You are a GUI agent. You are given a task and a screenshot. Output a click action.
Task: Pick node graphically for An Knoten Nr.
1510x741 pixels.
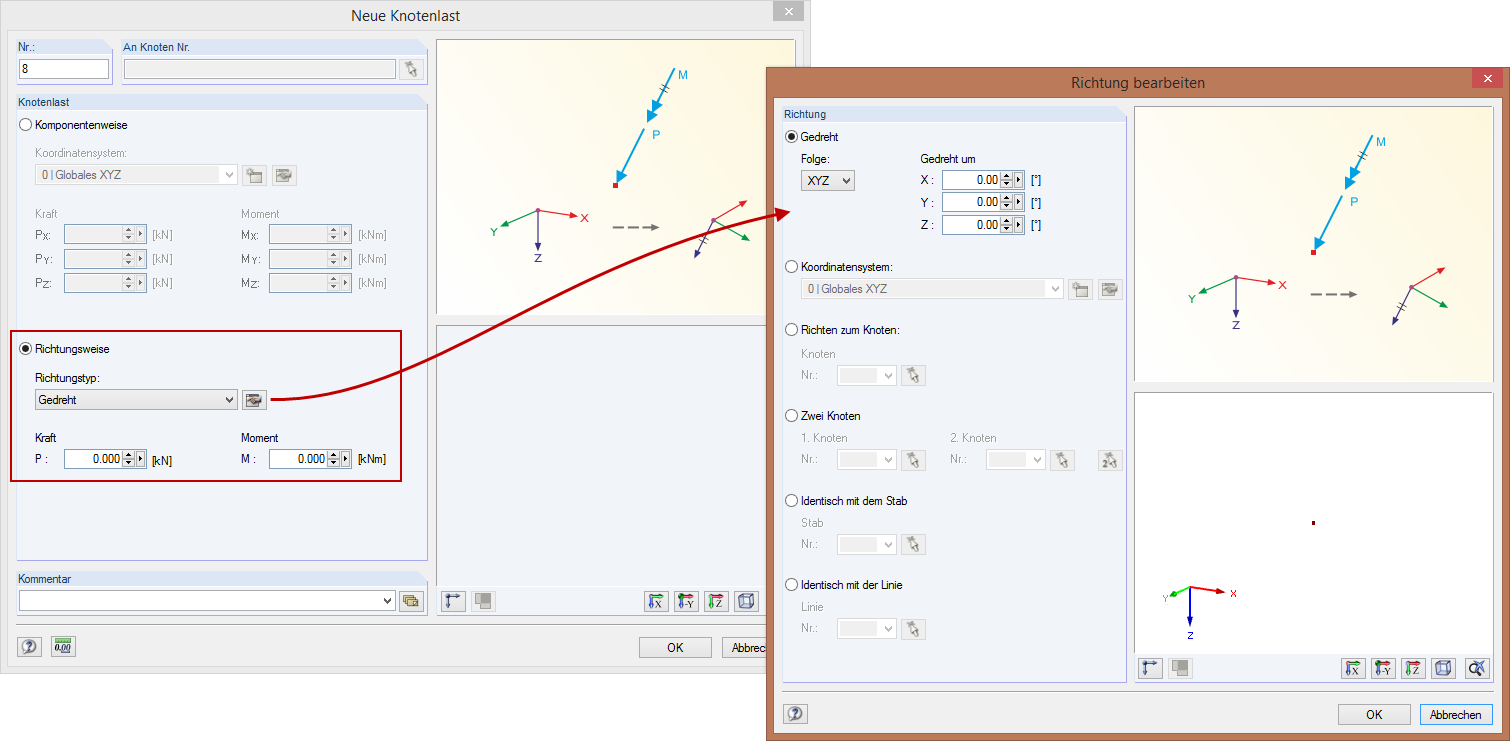tap(411, 69)
